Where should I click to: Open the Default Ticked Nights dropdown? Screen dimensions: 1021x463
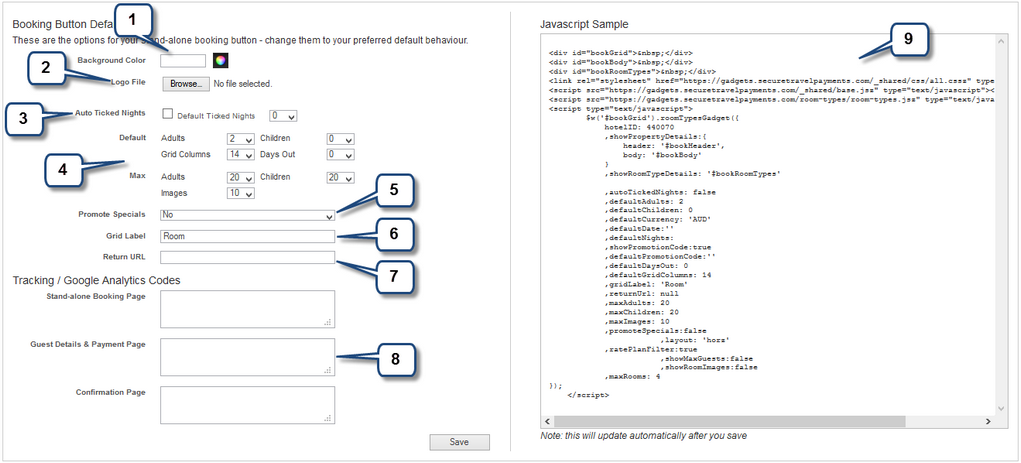pos(283,116)
